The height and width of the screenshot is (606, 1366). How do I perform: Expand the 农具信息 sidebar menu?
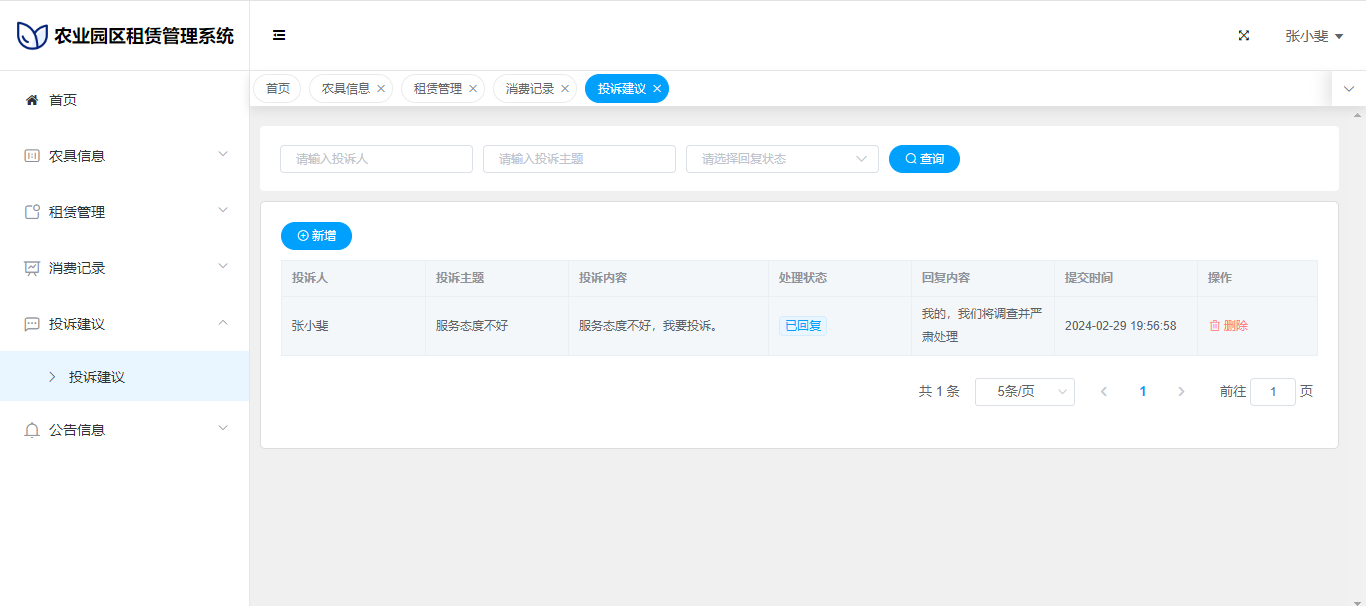coord(124,156)
